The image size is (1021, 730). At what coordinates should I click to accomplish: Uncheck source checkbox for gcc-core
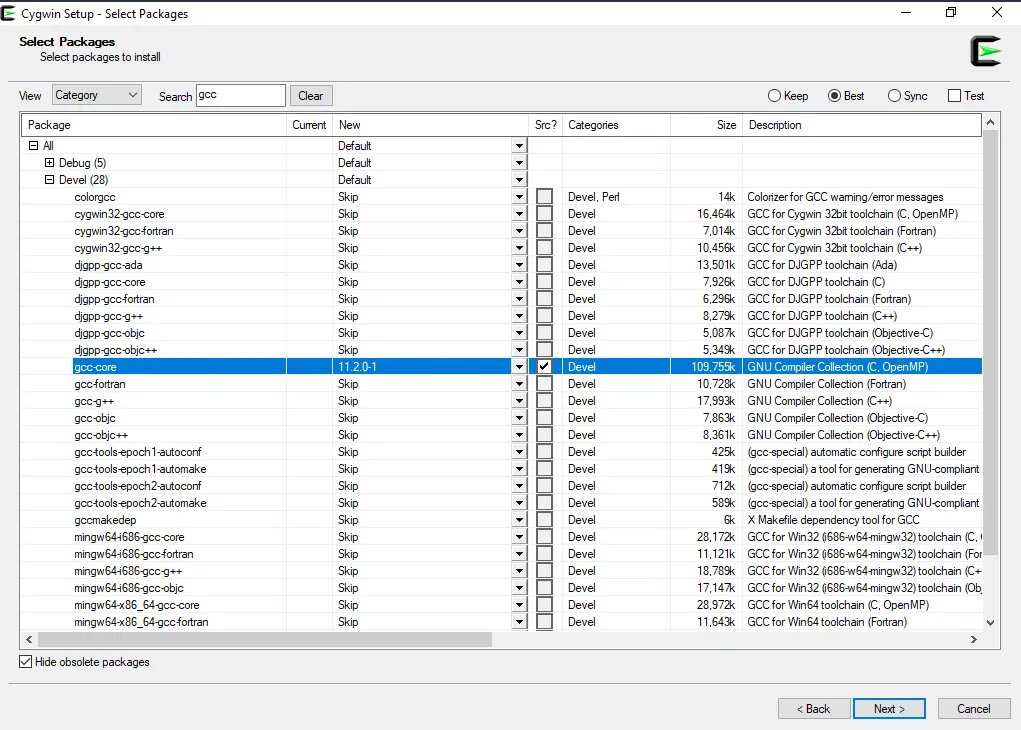pyautogui.click(x=544, y=367)
